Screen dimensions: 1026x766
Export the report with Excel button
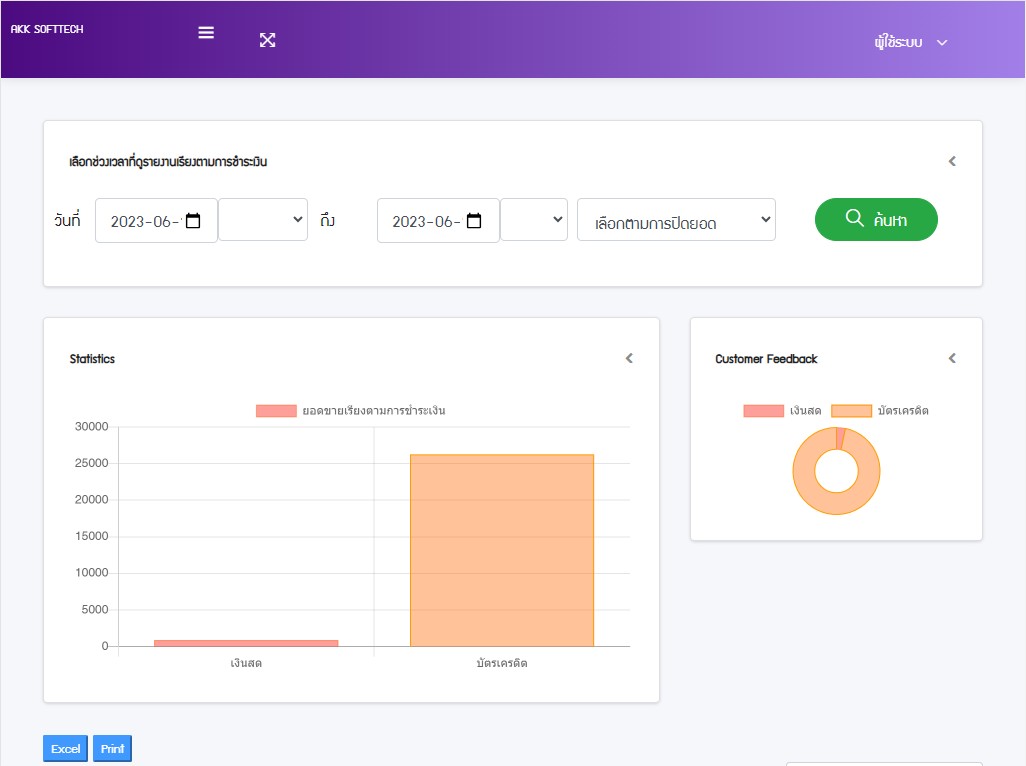point(66,749)
